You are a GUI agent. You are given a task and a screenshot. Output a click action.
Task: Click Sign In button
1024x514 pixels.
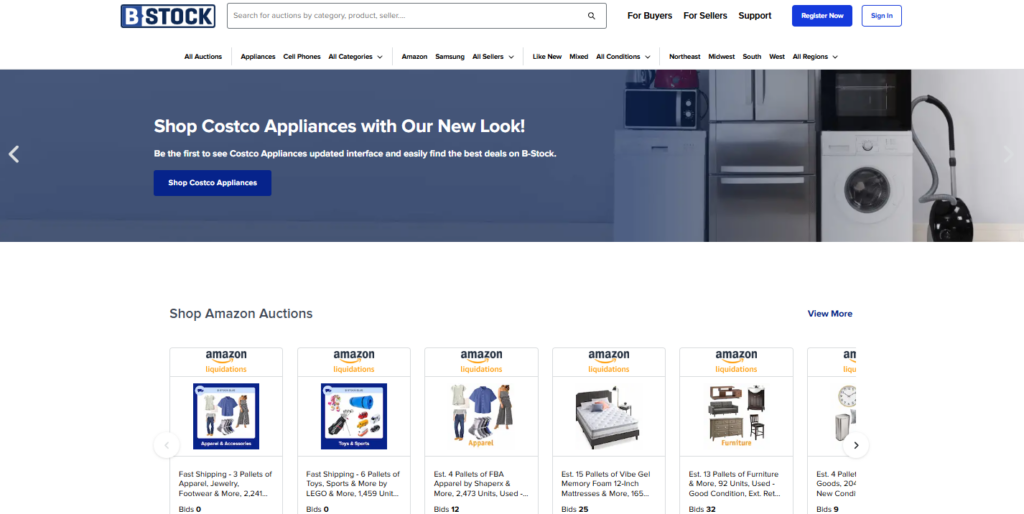(x=882, y=16)
